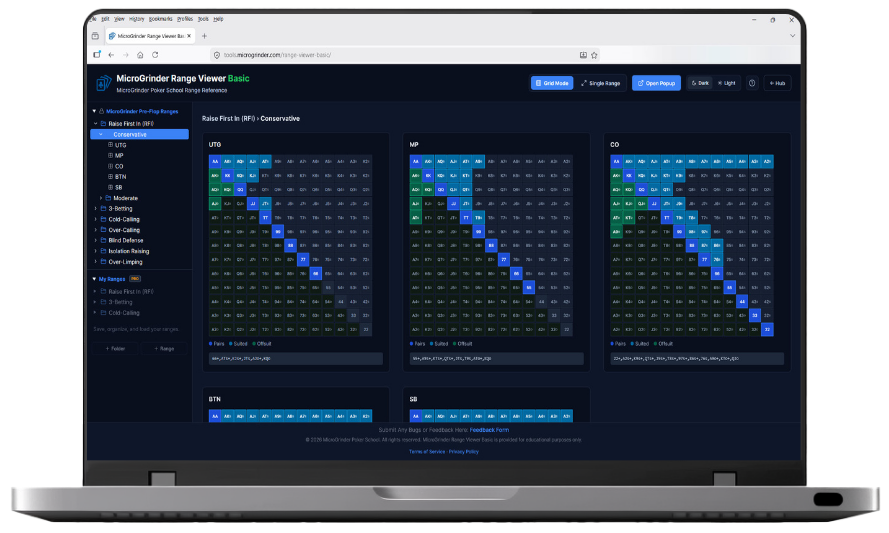
Task: Enable the Dark theme
Action: coord(700,83)
